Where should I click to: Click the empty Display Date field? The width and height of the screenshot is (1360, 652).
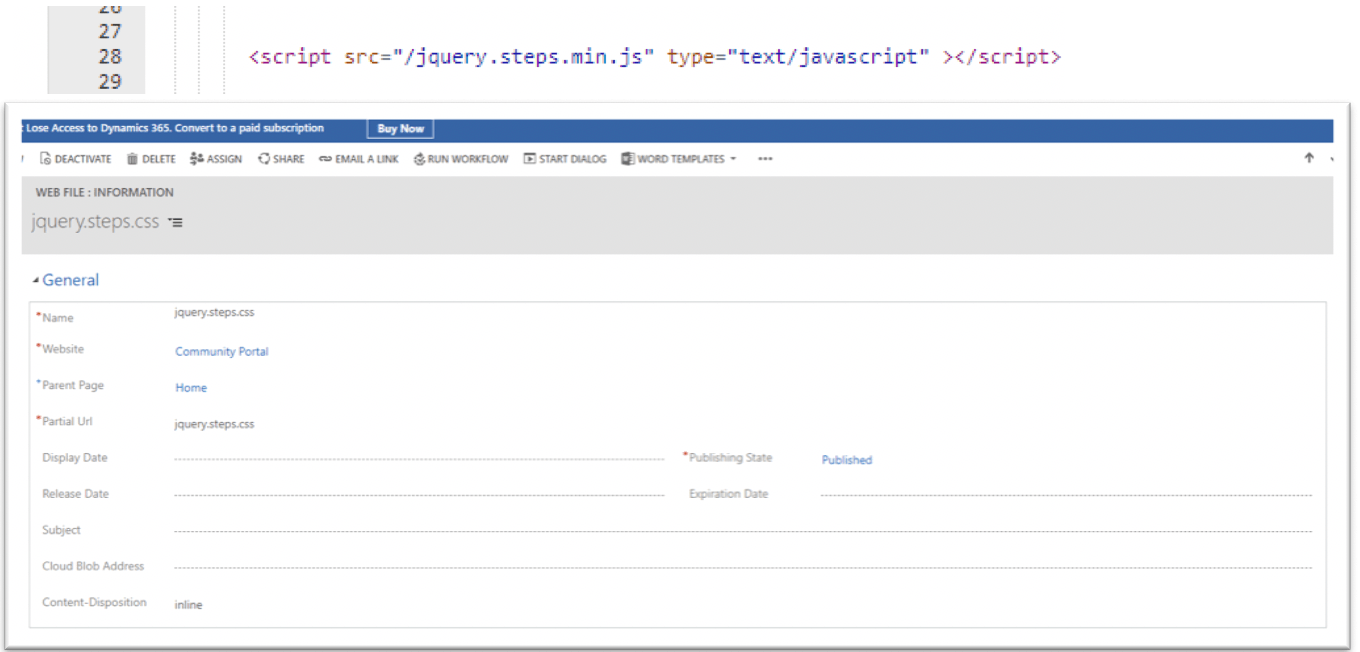[x=418, y=459]
